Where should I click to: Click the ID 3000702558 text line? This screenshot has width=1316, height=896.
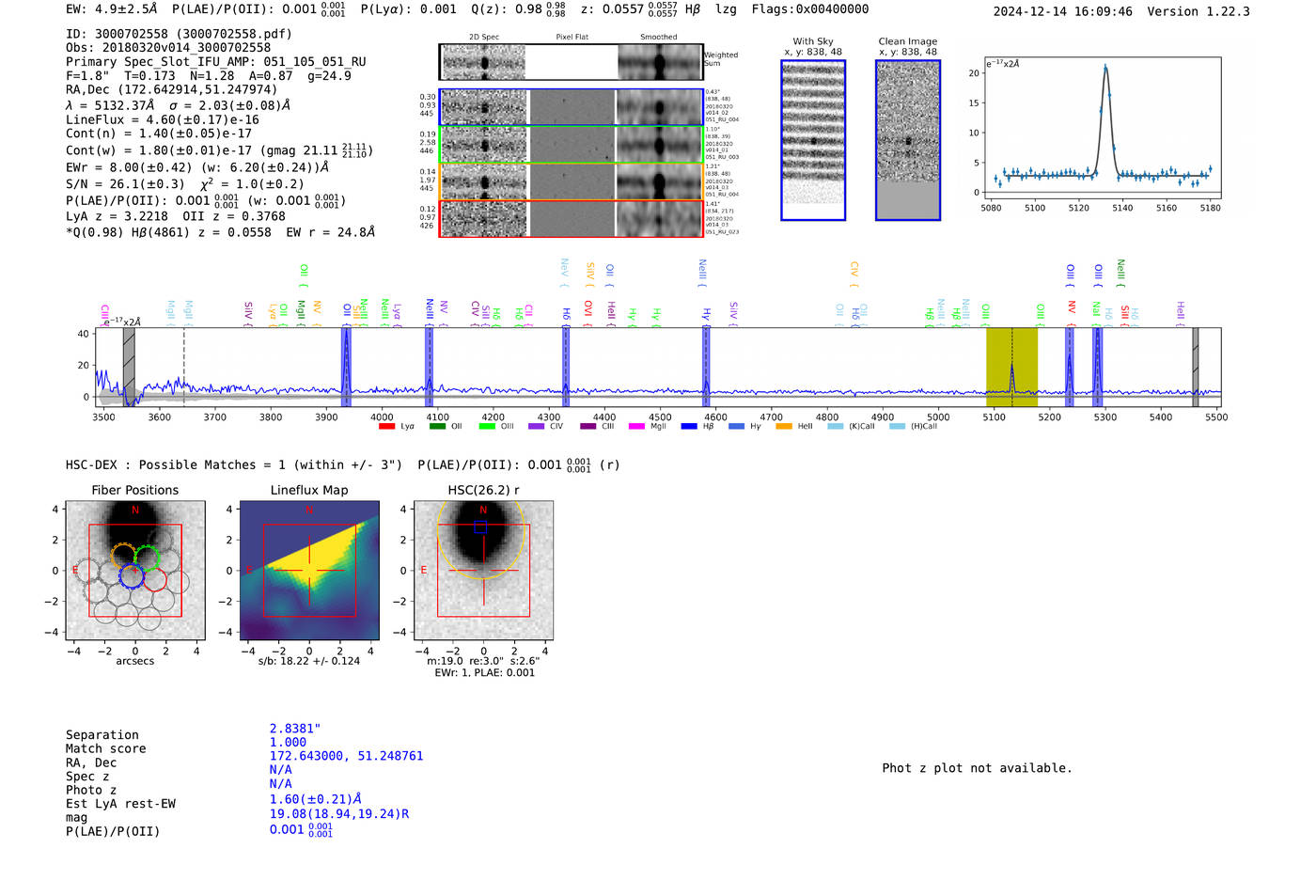pos(179,34)
